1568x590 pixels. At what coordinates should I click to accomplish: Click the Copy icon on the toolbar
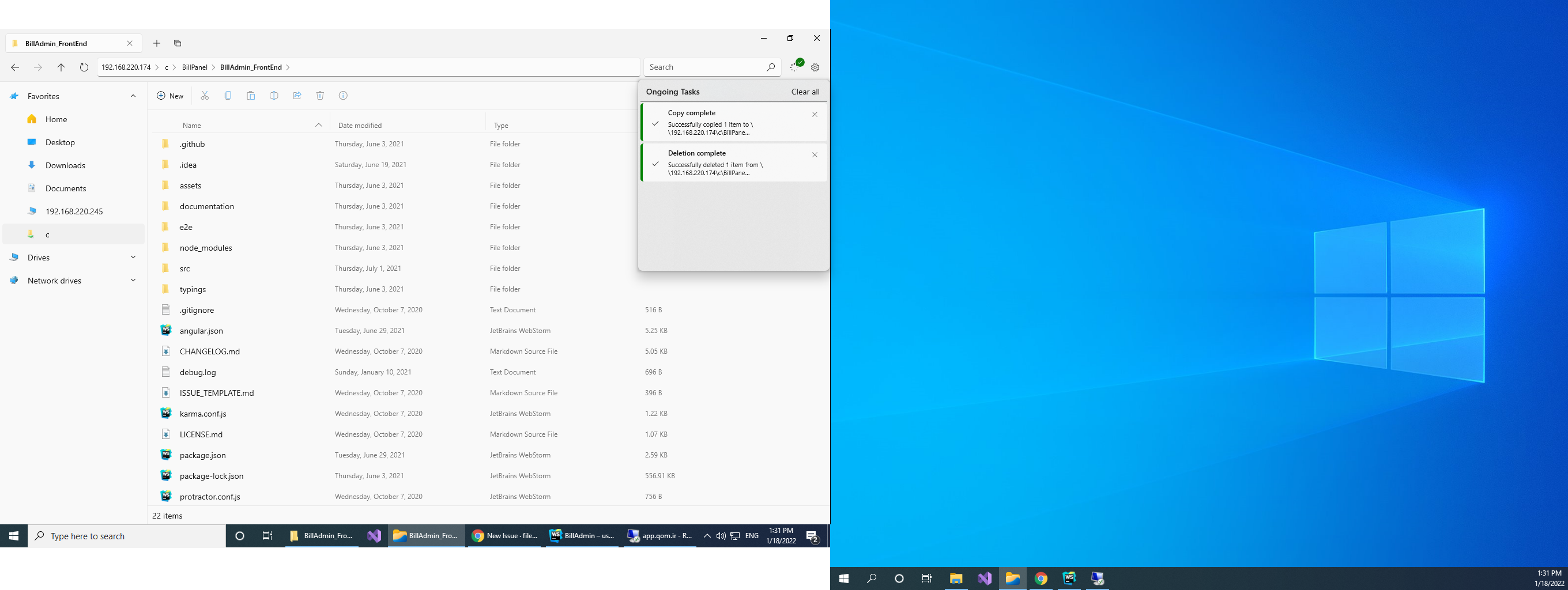click(228, 96)
